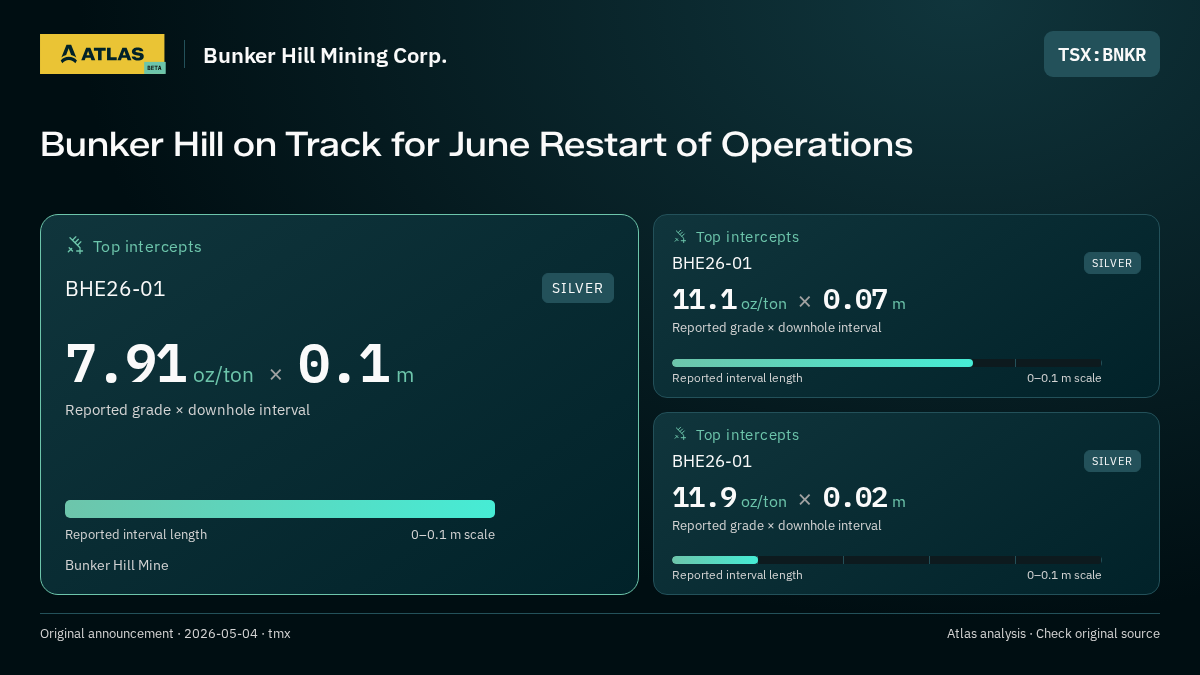This screenshot has height=675, width=1200.
Task: Click the drill icon in the 7.91 oz/ton card
Action: point(75,246)
